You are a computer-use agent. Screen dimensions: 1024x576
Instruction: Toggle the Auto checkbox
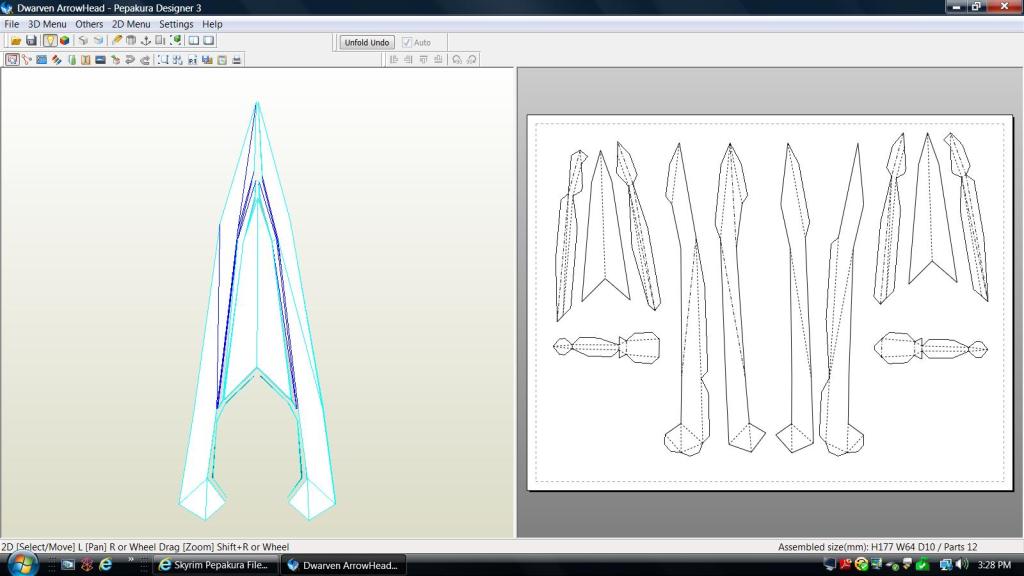pyautogui.click(x=407, y=42)
